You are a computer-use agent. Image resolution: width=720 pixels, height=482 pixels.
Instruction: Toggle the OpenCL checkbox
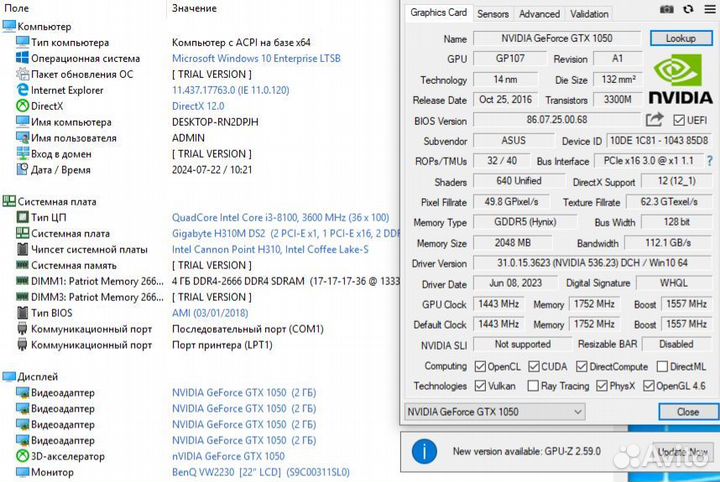(x=480, y=366)
